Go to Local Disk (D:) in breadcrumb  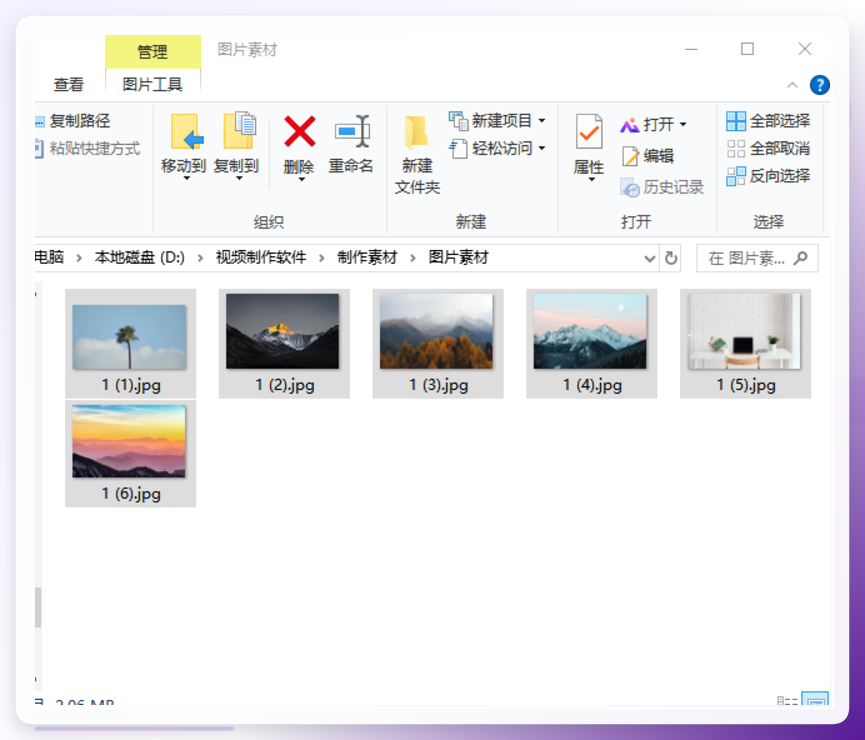coord(140,258)
